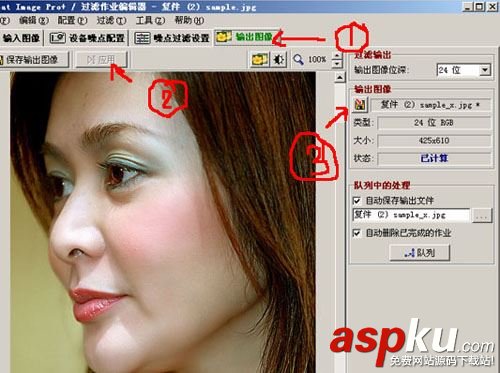This screenshot has height=373, width=500.
Task: Increase zoom with the up spinner arrow
Action: [337, 56]
